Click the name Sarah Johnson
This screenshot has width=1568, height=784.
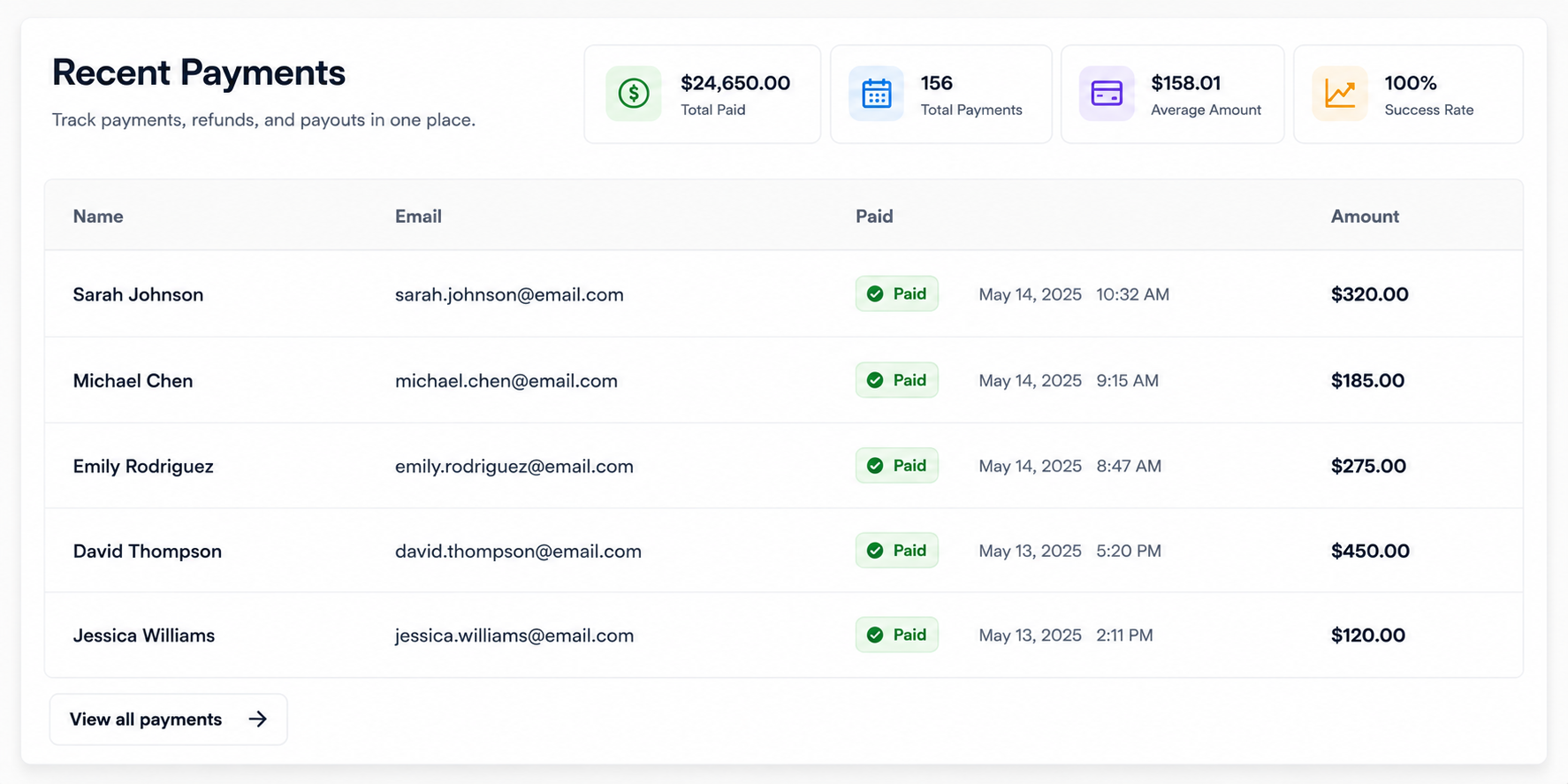pyautogui.click(x=138, y=294)
